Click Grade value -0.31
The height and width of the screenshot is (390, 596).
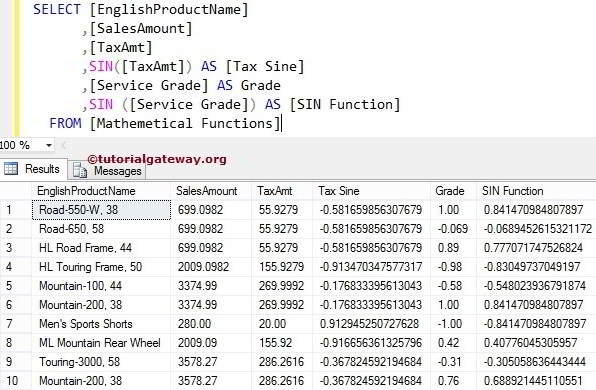[450, 362]
